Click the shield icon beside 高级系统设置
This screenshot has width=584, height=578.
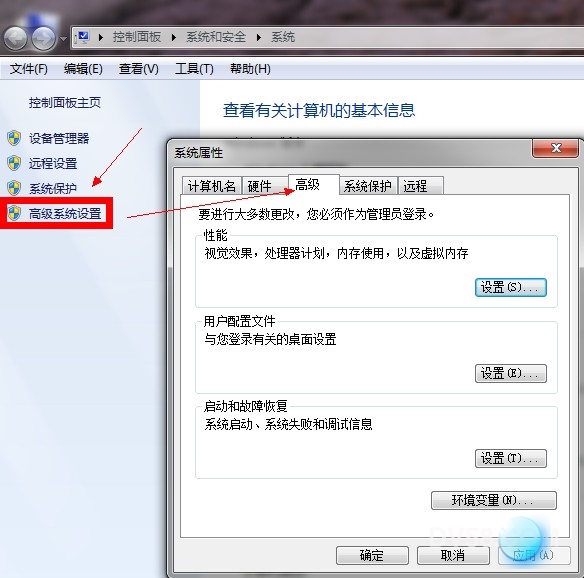coord(14,213)
